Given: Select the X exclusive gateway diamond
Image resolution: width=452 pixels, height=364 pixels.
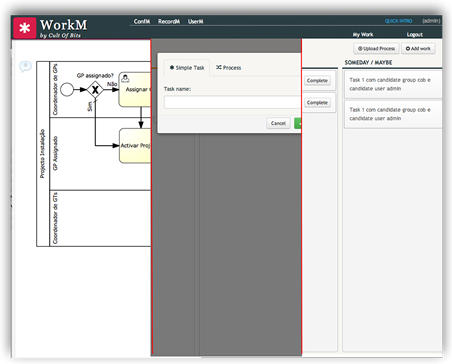Looking at the screenshot, I should click(x=95, y=89).
